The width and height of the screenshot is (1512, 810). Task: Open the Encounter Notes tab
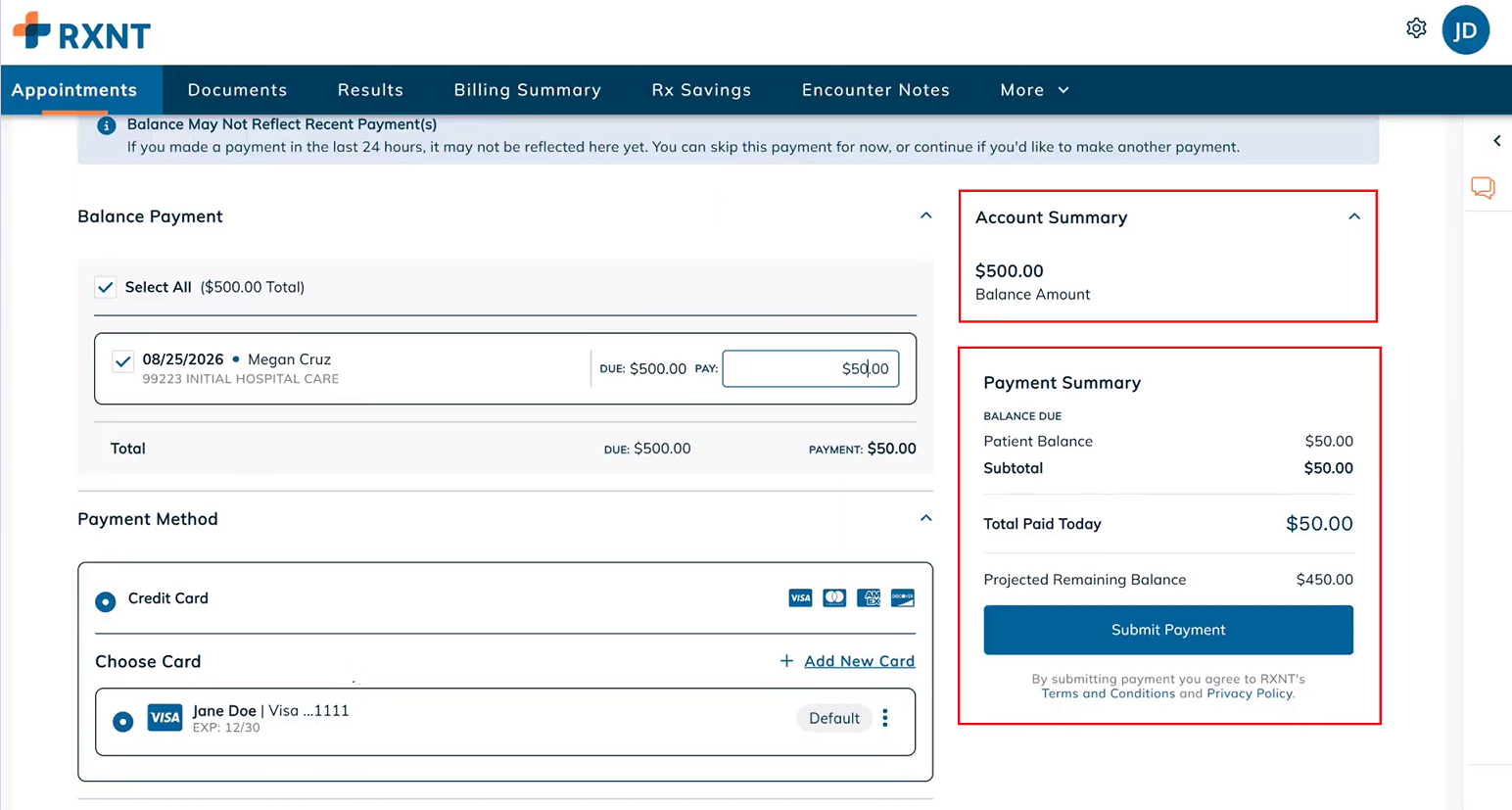[875, 90]
